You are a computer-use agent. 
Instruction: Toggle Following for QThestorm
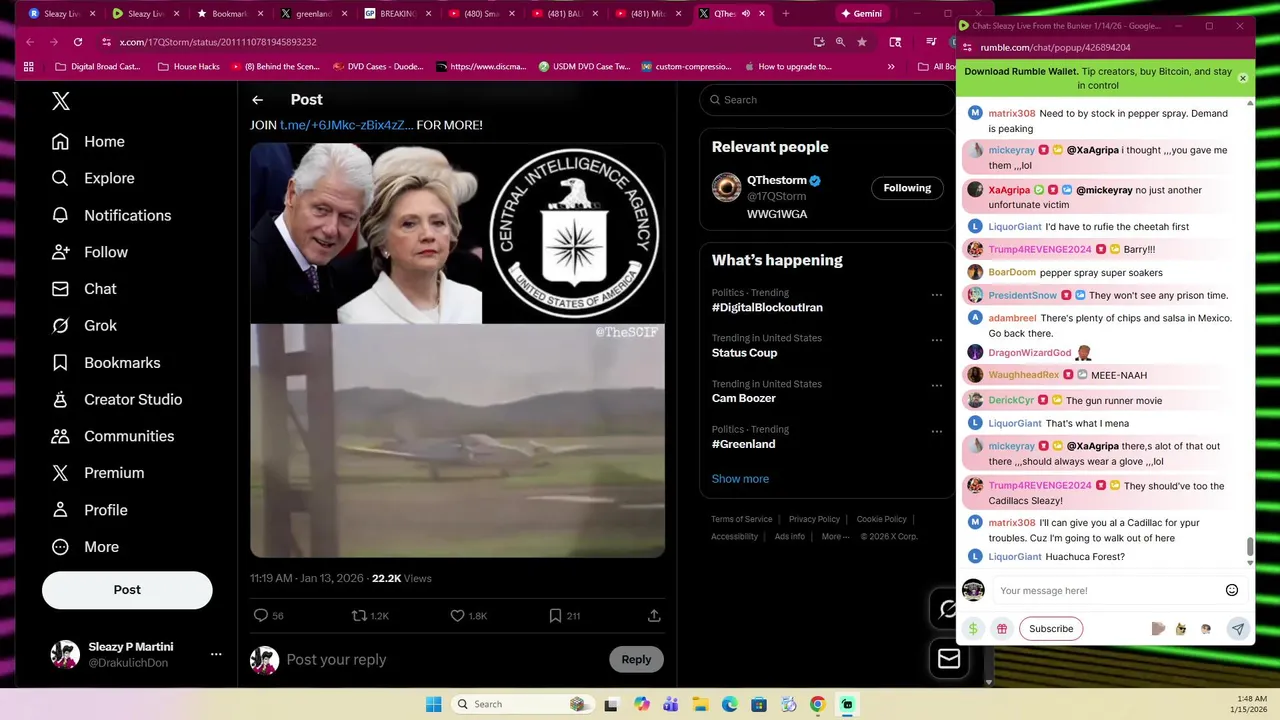pos(907,188)
